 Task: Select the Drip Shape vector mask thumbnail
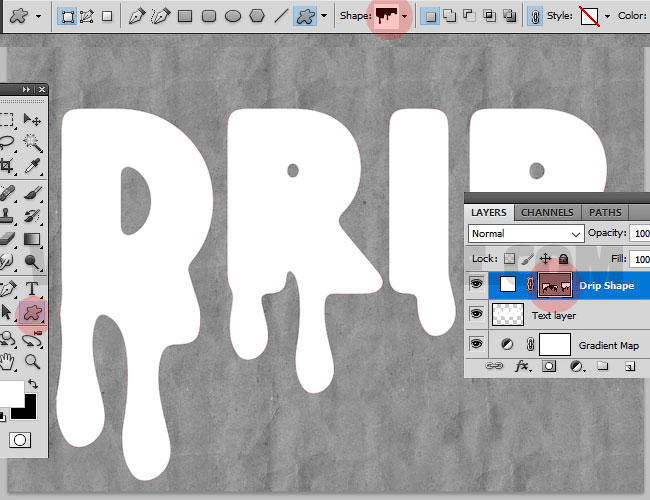[555, 285]
